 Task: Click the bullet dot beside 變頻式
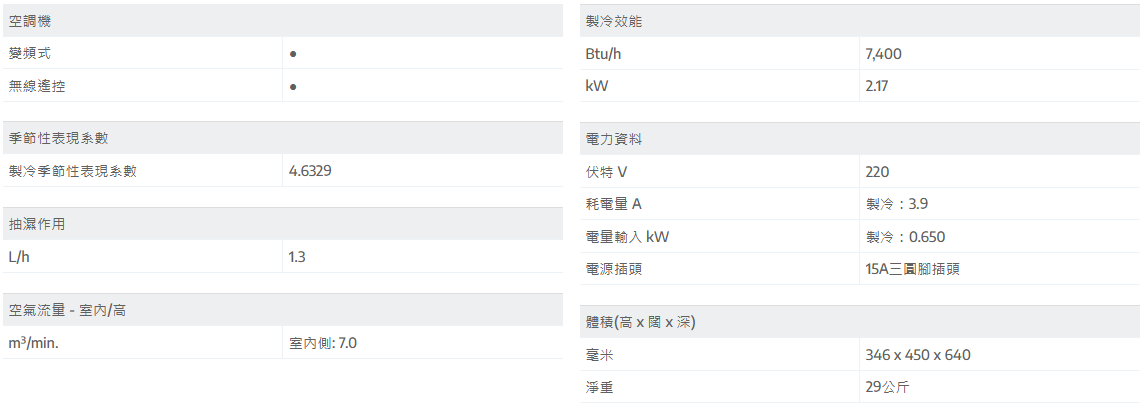(x=293, y=54)
